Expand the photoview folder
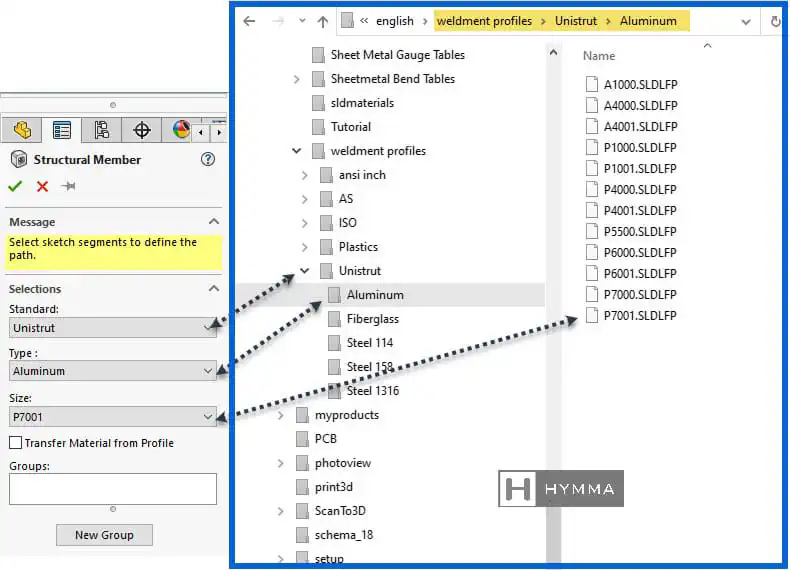Image resolution: width=790 pixels, height=570 pixels. pos(281,463)
